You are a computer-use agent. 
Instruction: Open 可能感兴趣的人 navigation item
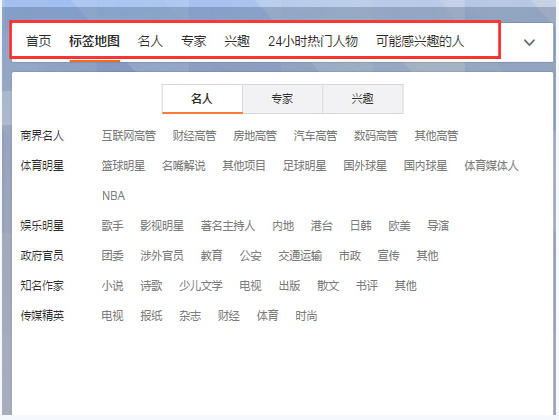[420, 41]
